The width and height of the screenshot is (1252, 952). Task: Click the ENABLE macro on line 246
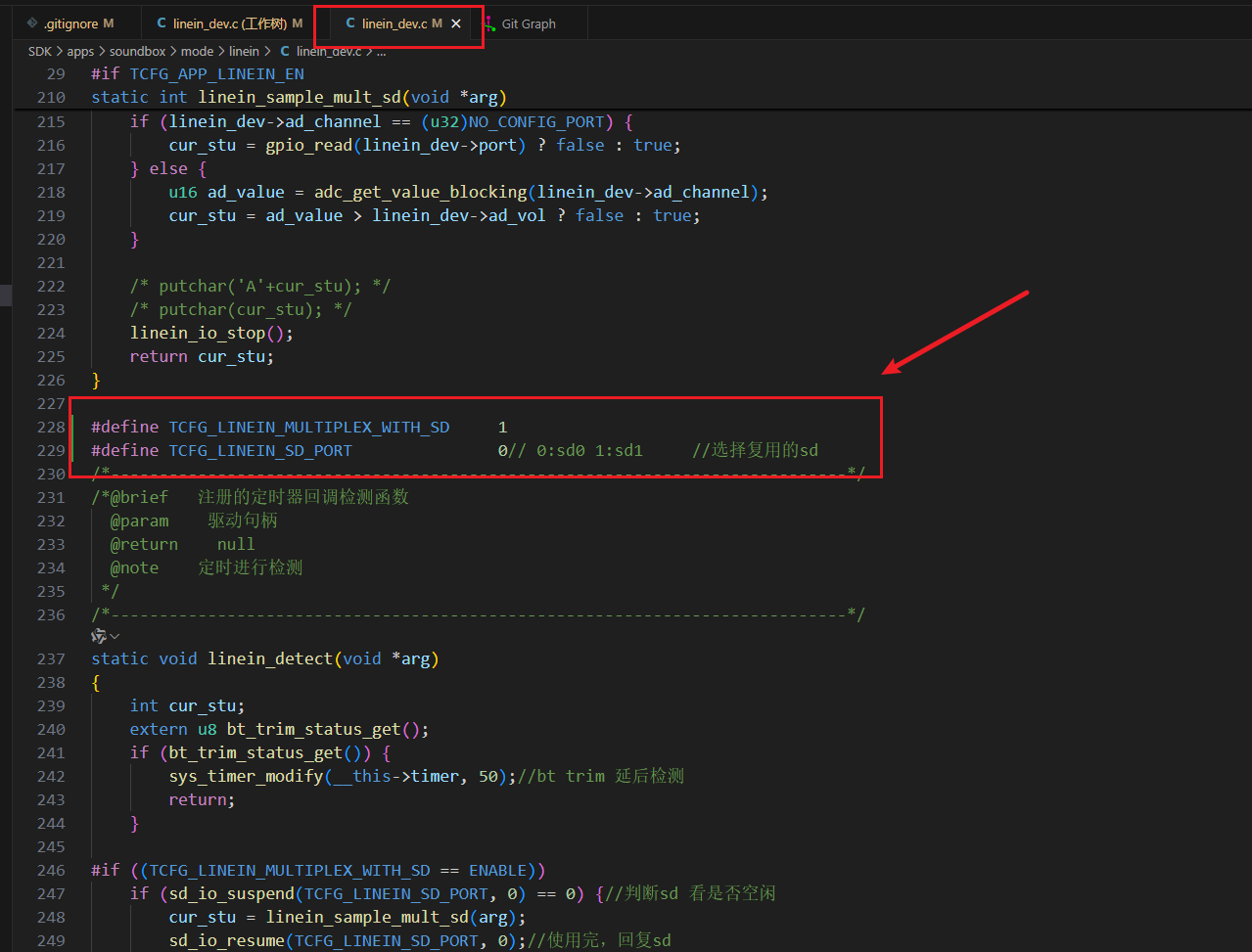click(497, 870)
